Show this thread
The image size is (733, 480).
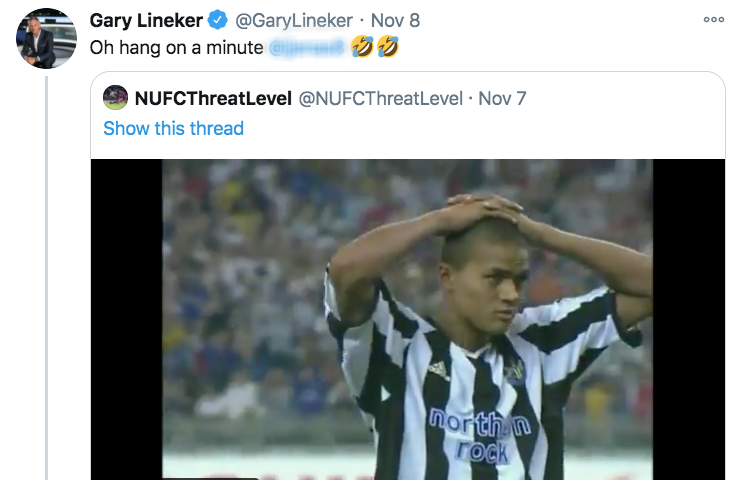(173, 128)
